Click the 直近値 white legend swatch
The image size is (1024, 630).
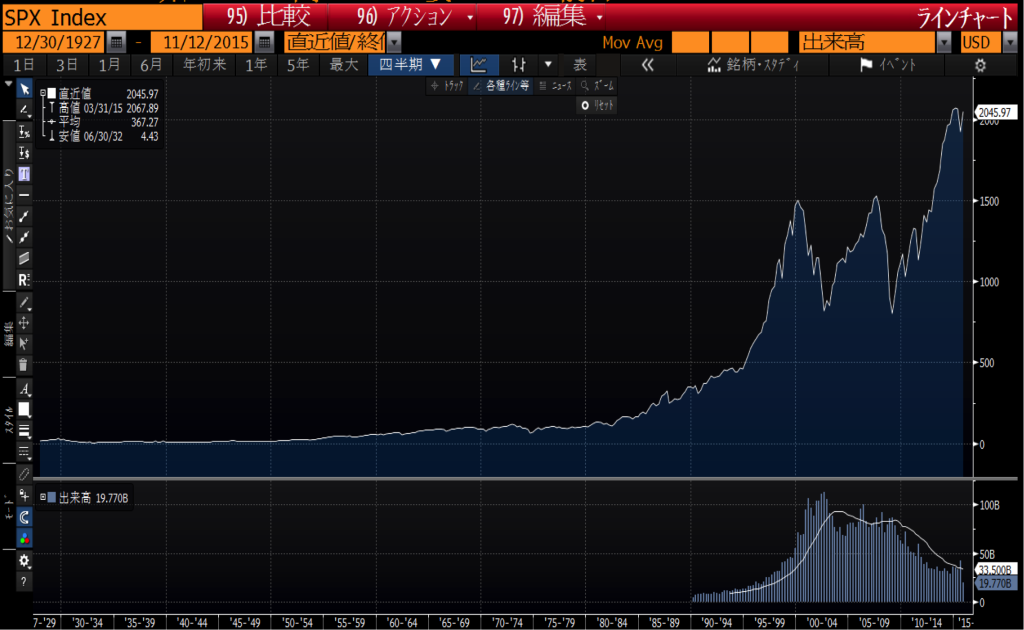(52, 93)
